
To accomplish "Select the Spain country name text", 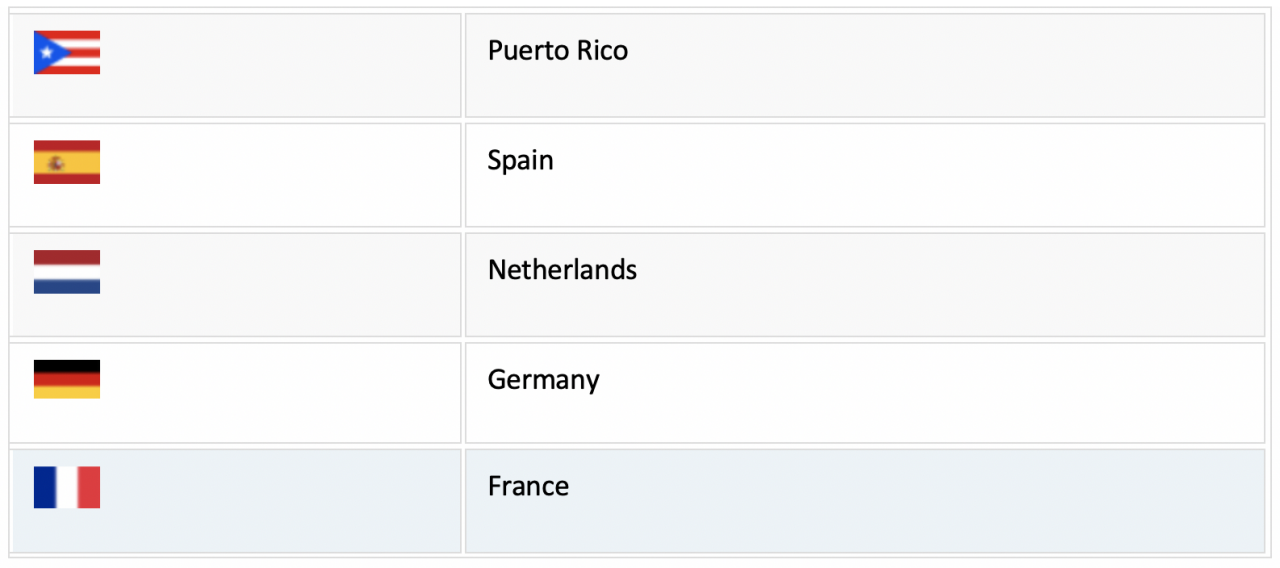I will [521, 161].
